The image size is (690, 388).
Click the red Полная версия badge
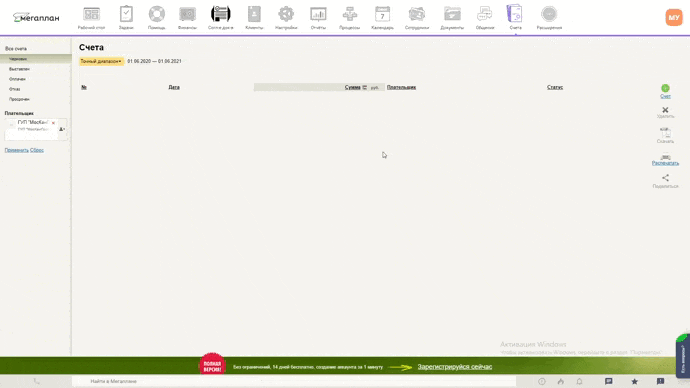[213, 365]
